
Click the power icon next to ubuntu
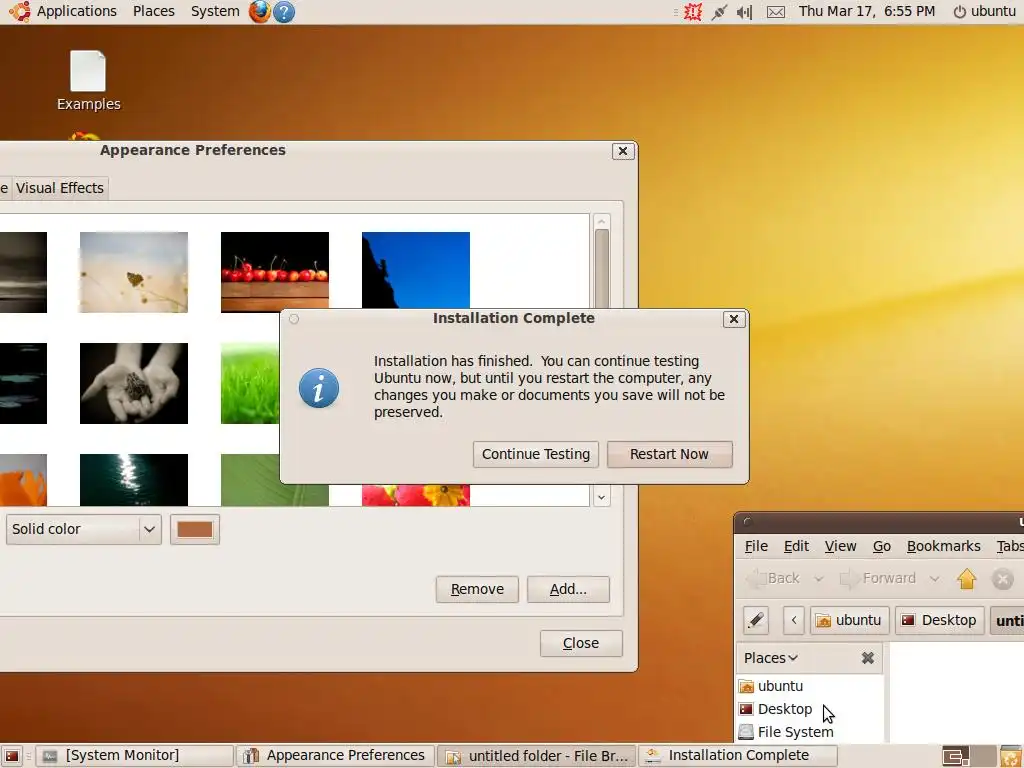[959, 12]
